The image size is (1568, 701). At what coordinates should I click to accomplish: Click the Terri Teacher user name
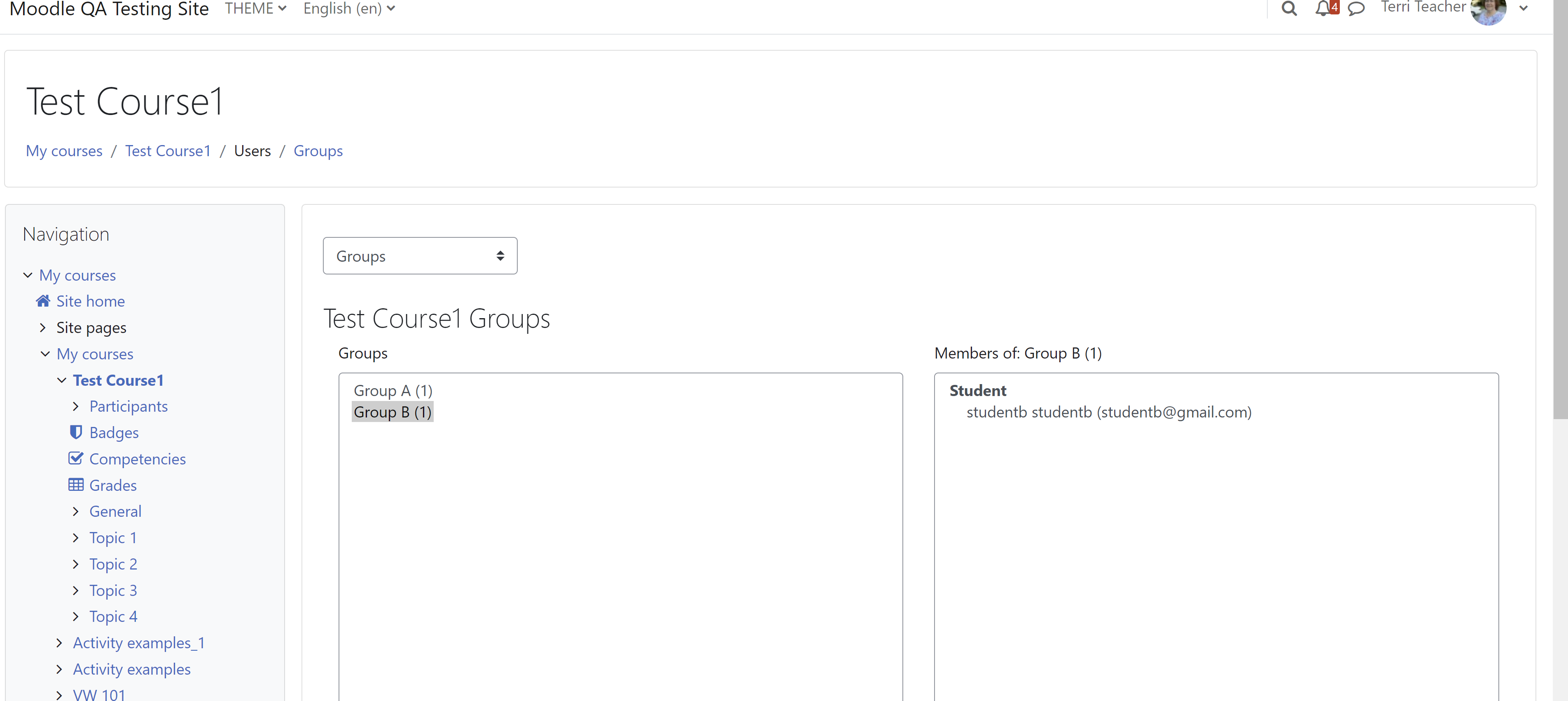[1423, 7]
